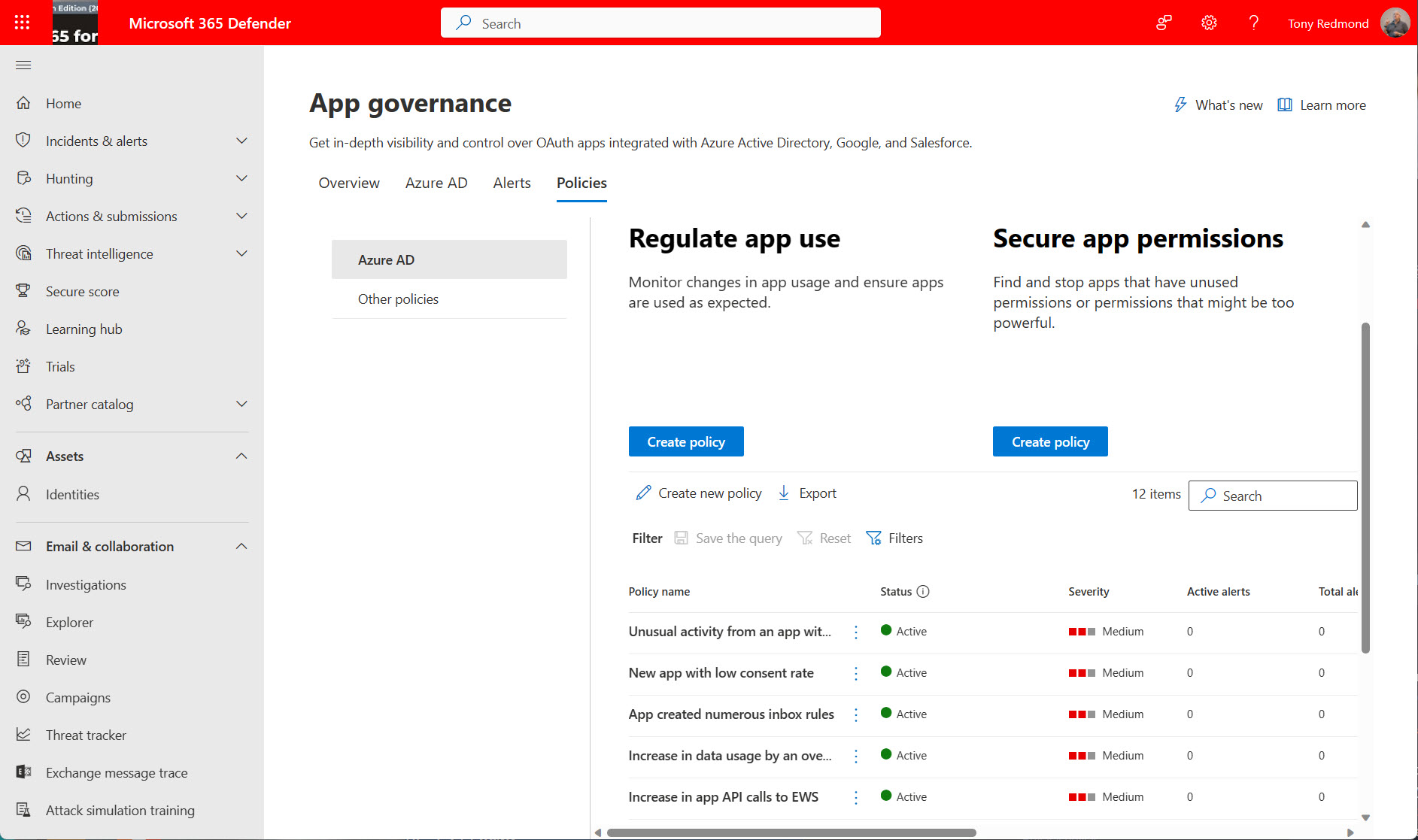Collapse the Assets section chevron
This screenshot has height=840, width=1418.
[x=241, y=456]
